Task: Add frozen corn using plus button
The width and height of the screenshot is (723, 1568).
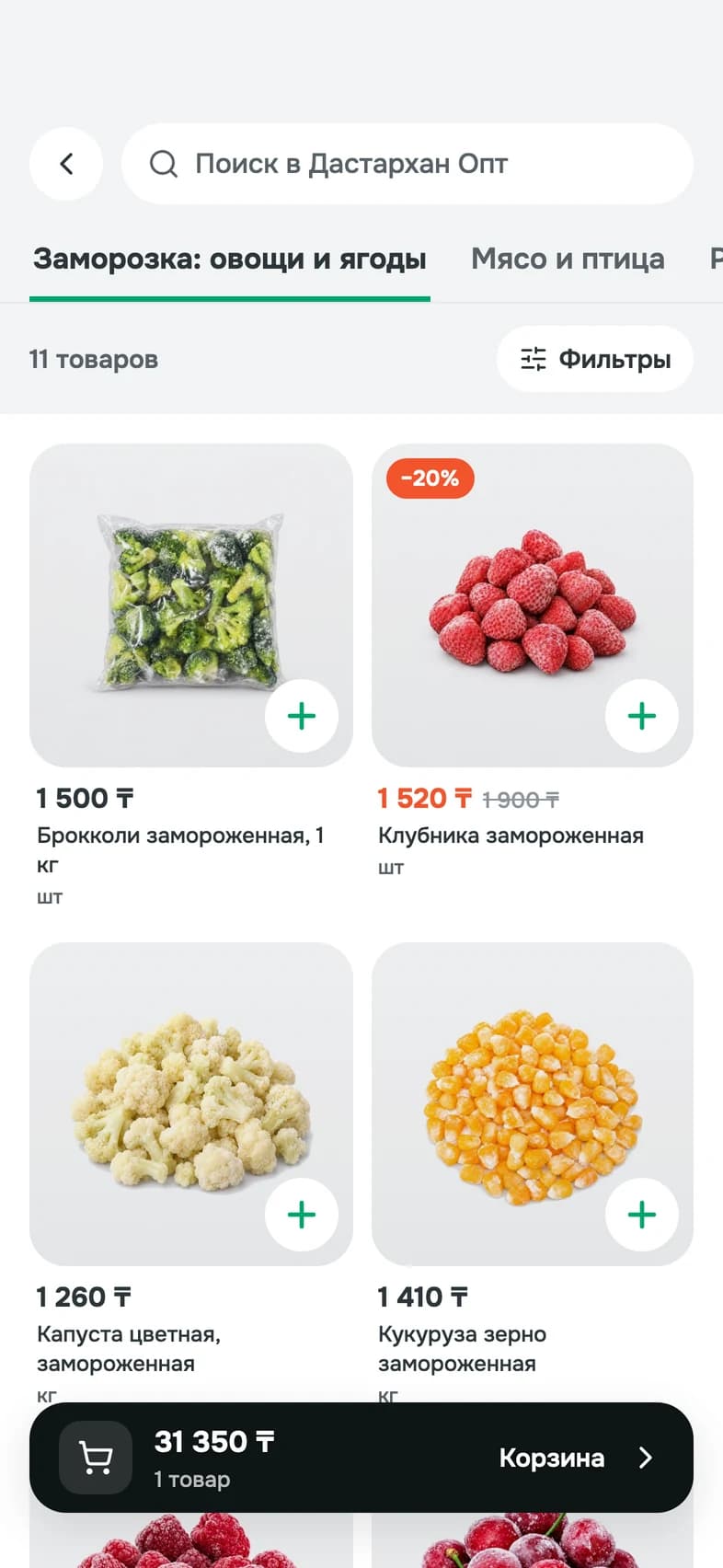Action: coord(642,1215)
